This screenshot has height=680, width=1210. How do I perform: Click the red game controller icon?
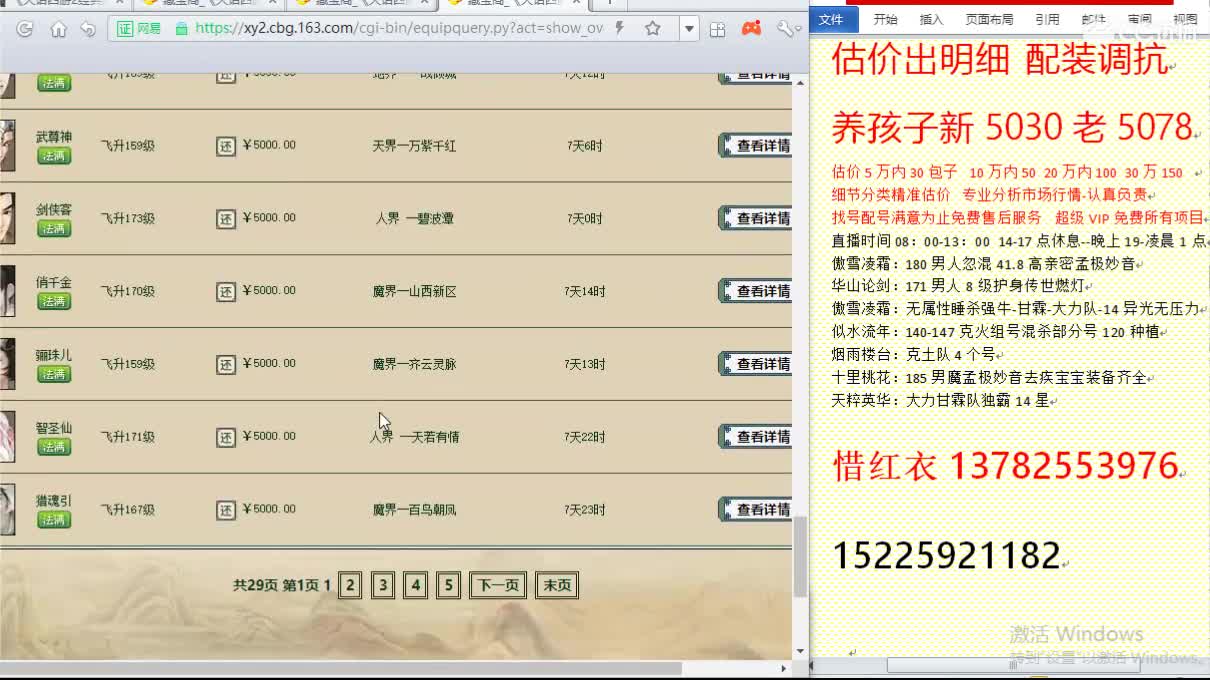[751, 29]
